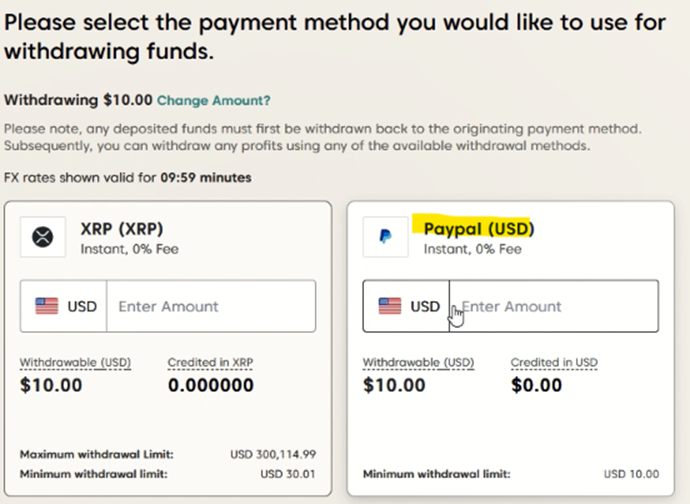Click the Withdrawable (USD) label in the PayPal card
The width and height of the screenshot is (690, 504).
point(418,362)
